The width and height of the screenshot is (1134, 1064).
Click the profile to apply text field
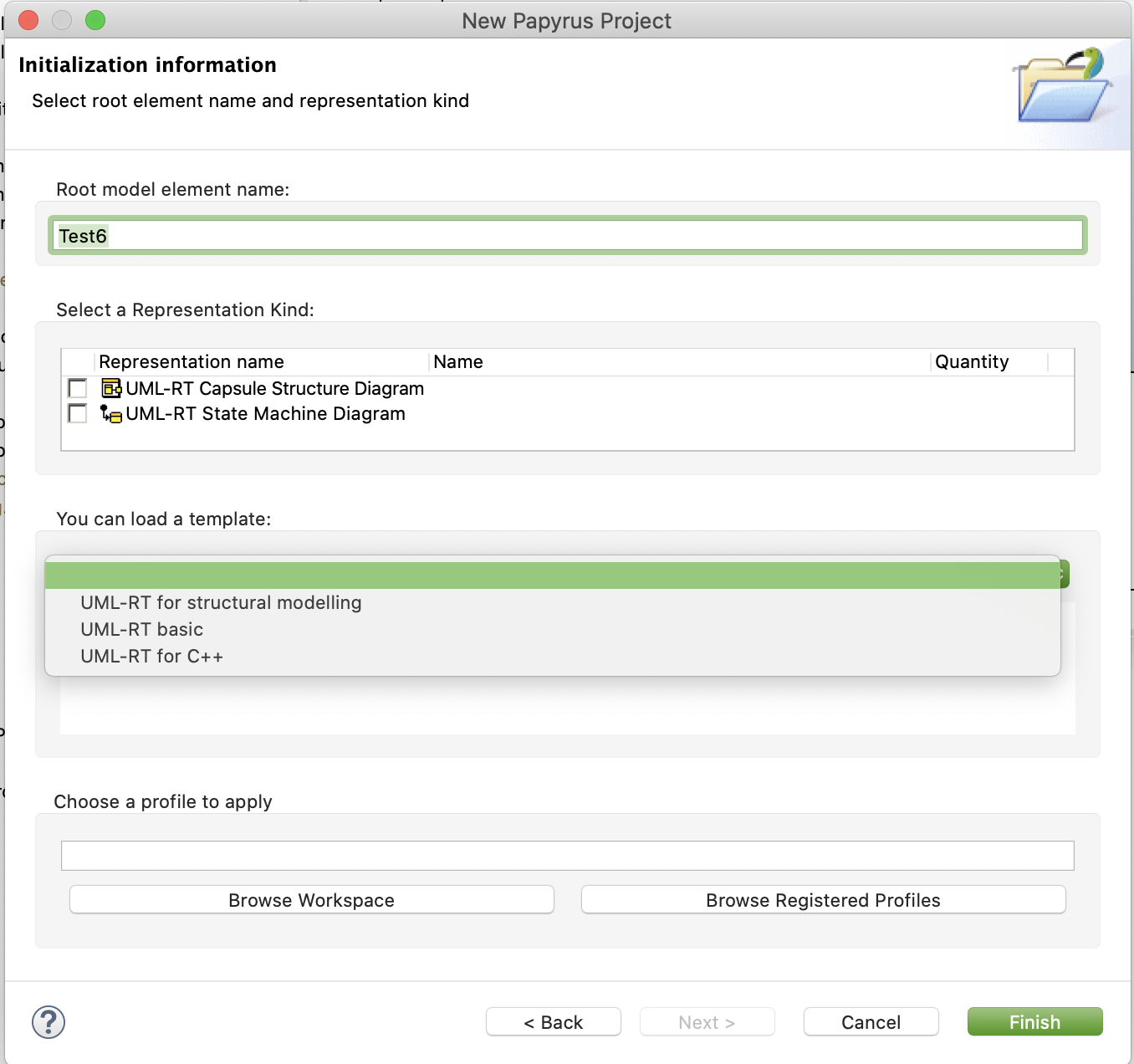click(x=568, y=856)
